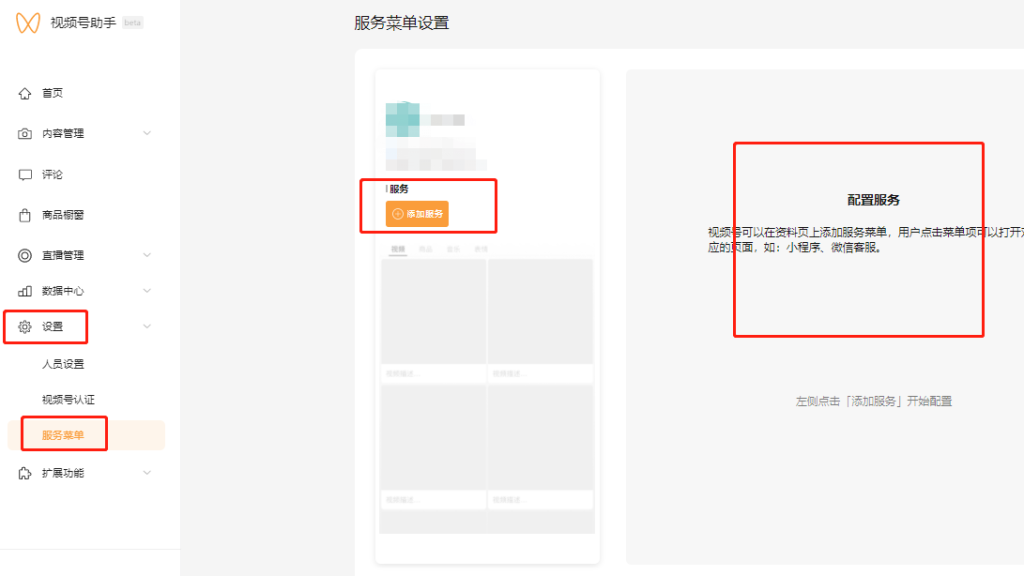Open 内容管理 via its camera icon
Viewport: 1024px width, 576px height.
(24, 133)
